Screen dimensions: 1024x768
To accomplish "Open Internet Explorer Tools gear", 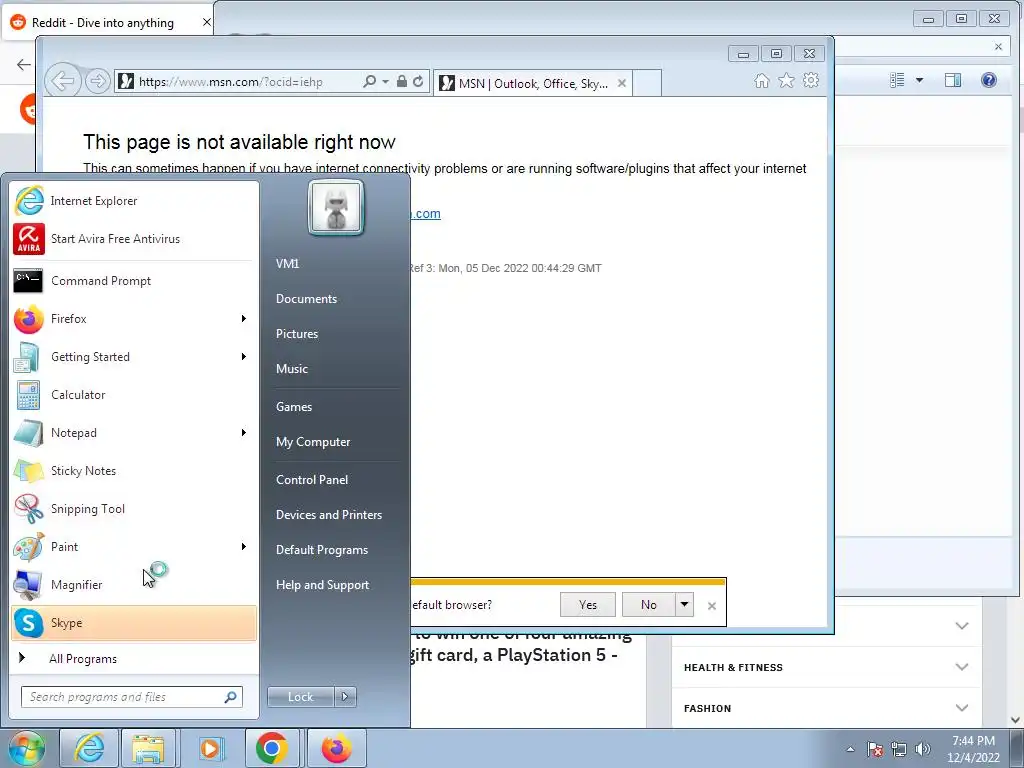I will coord(811,80).
